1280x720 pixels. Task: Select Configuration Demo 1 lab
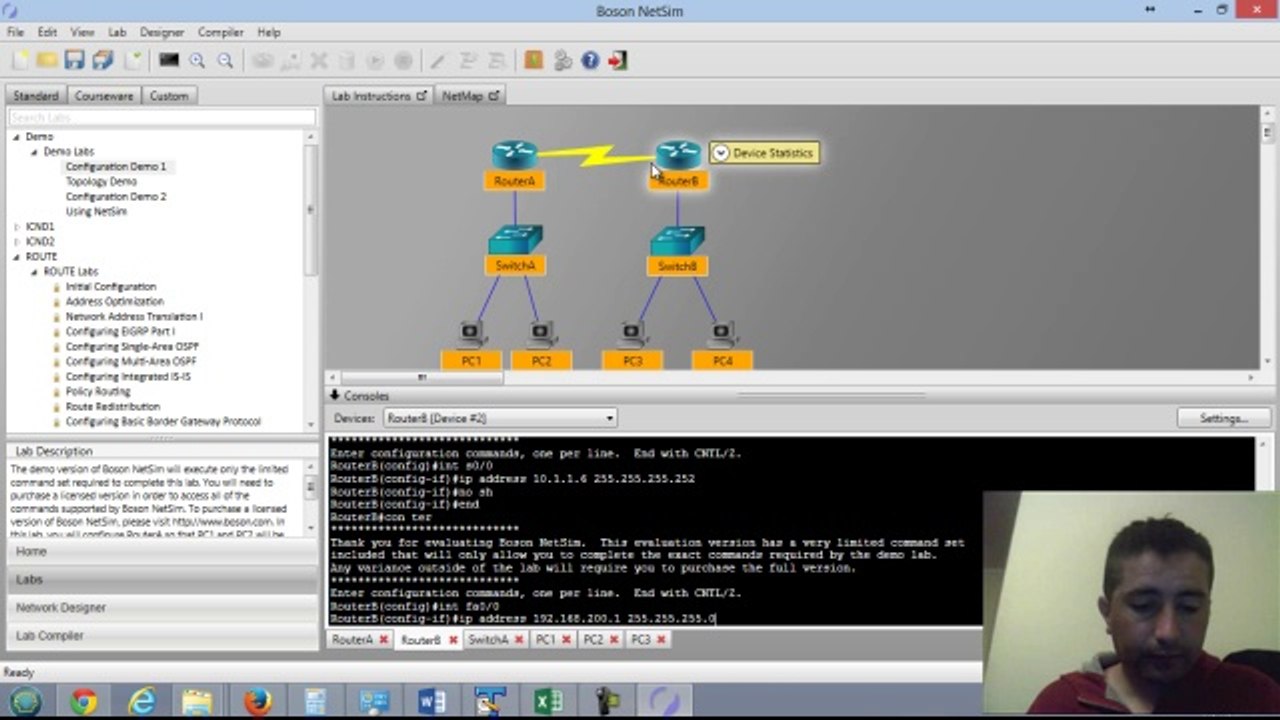click(116, 167)
